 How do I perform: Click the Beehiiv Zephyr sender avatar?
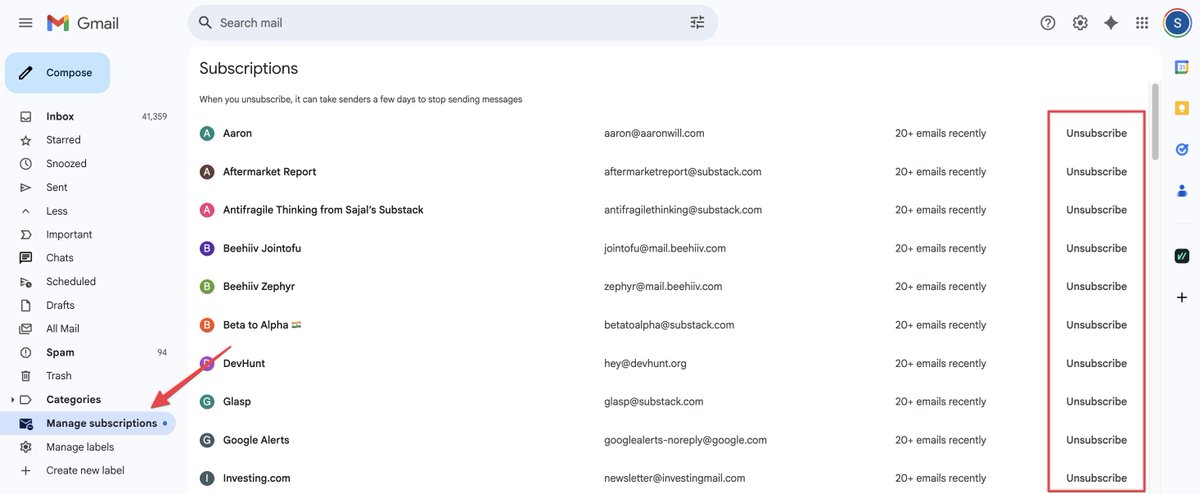pos(207,286)
